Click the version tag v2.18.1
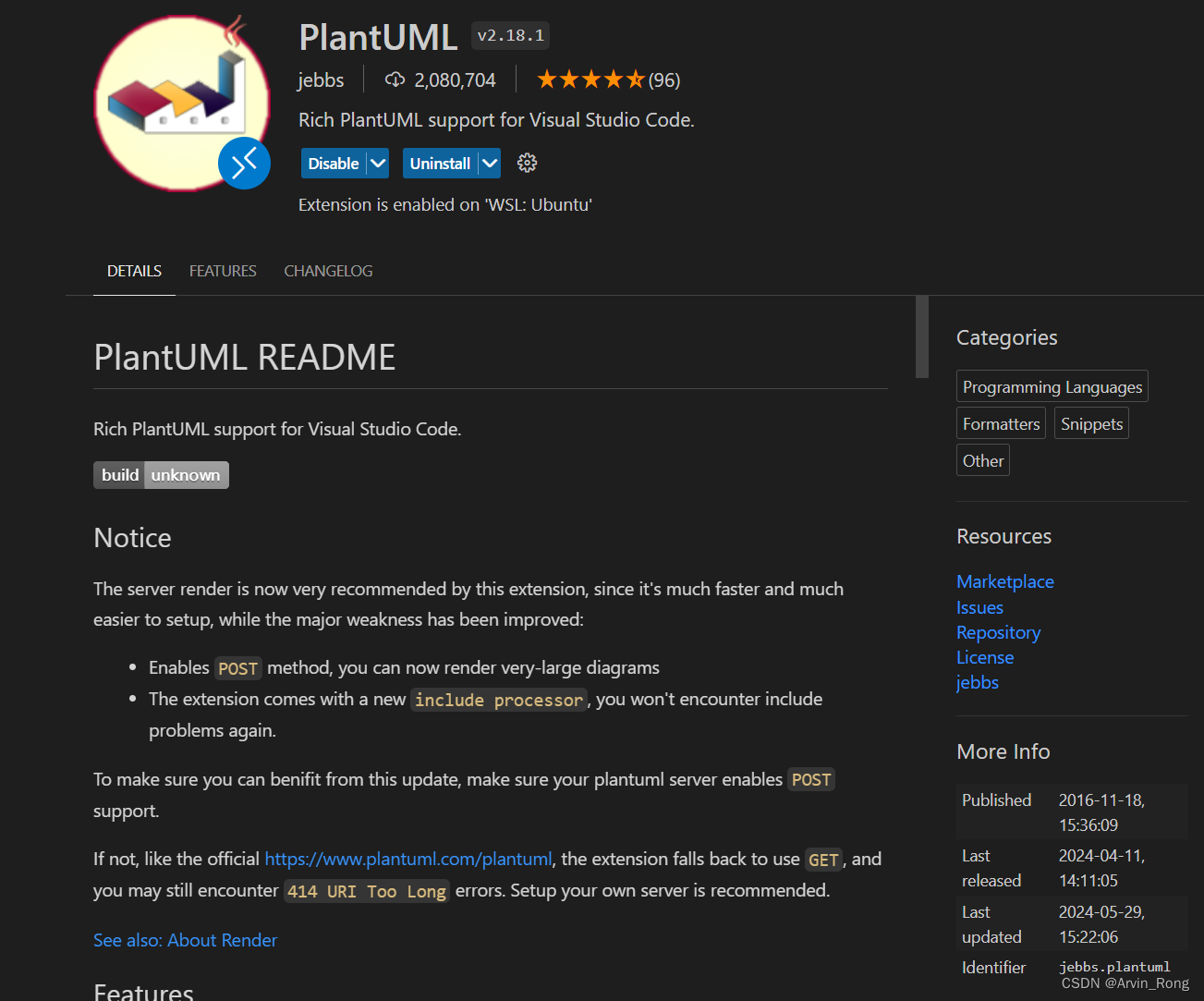The height and width of the screenshot is (1001, 1204). (x=511, y=36)
